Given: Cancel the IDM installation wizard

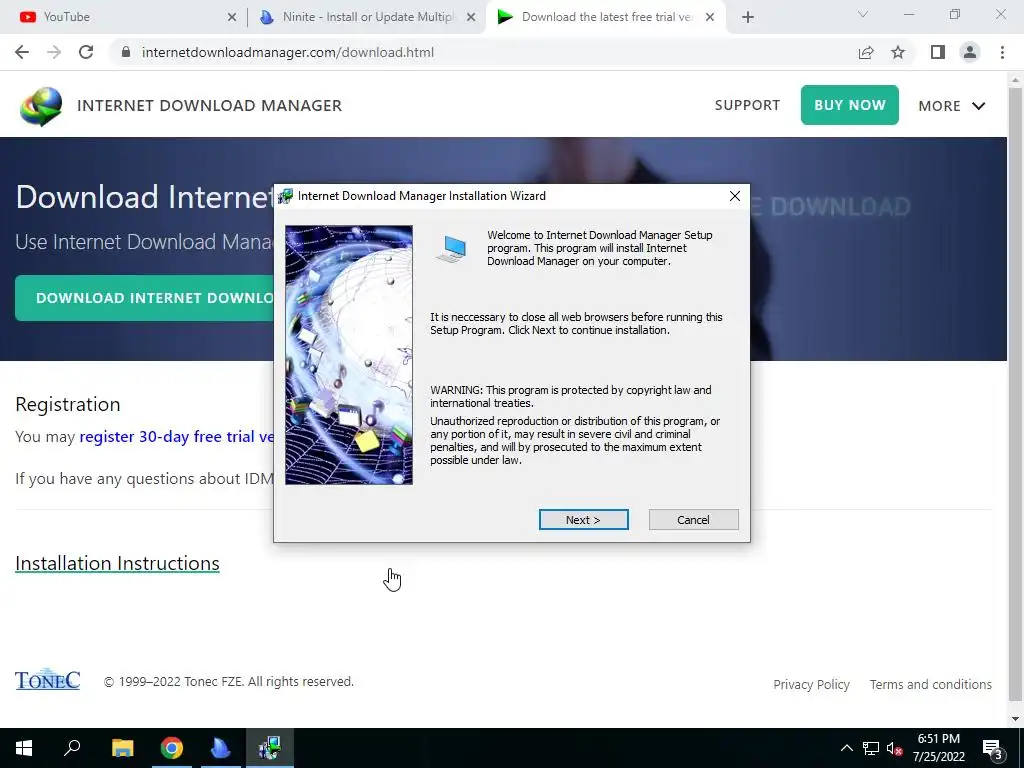Looking at the screenshot, I should (x=693, y=520).
